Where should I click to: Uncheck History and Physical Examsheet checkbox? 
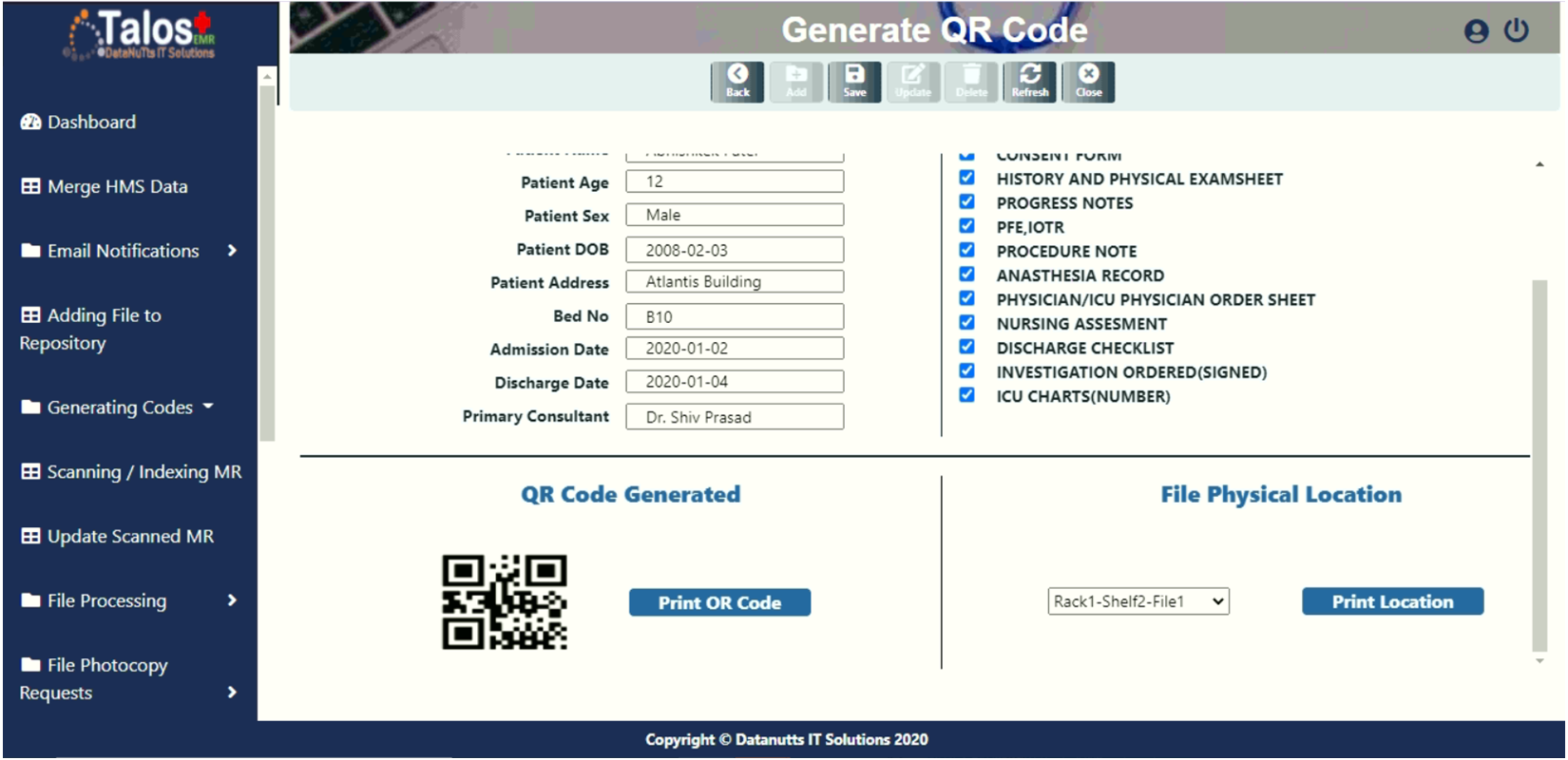point(966,178)
